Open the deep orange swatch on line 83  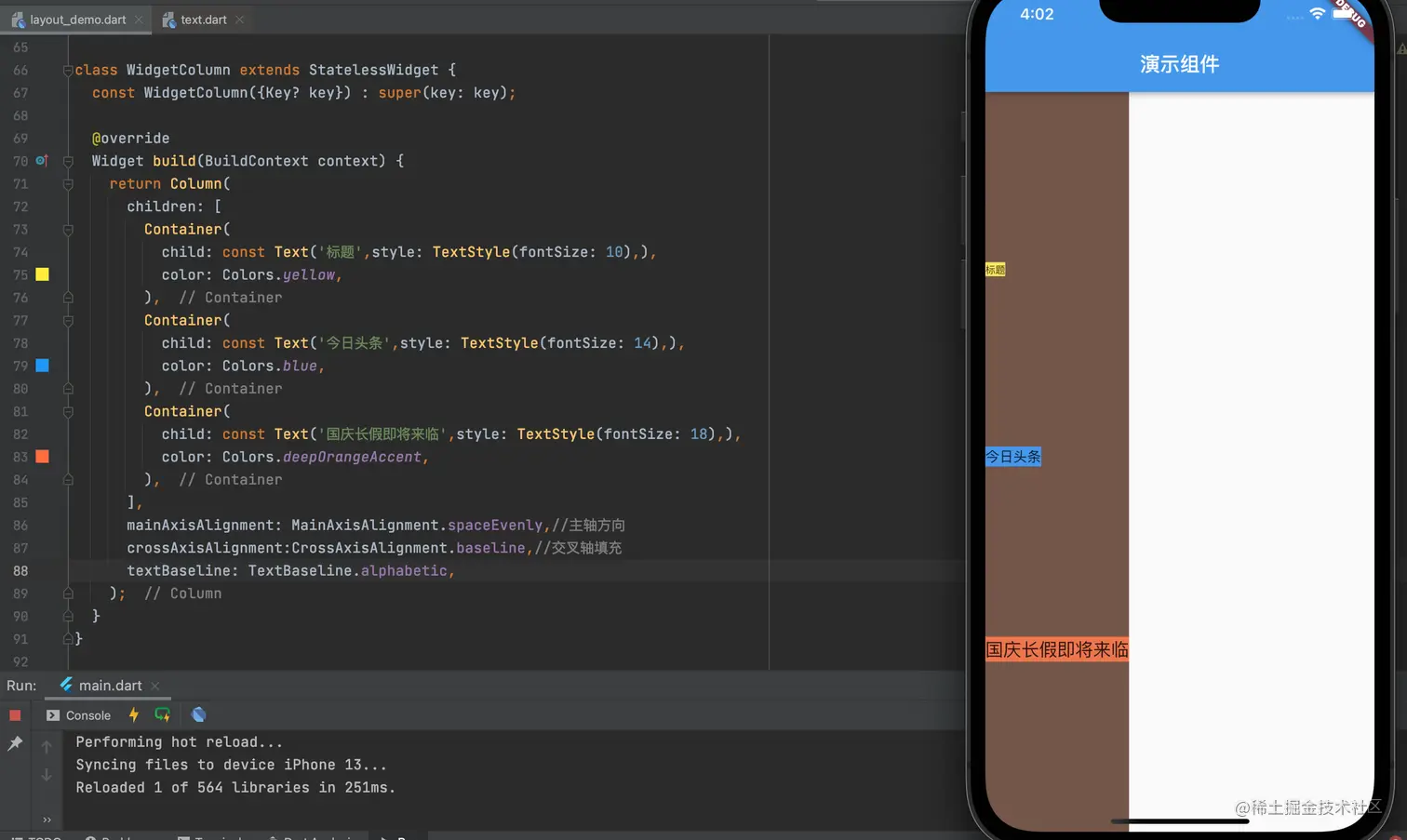(42, 457)
